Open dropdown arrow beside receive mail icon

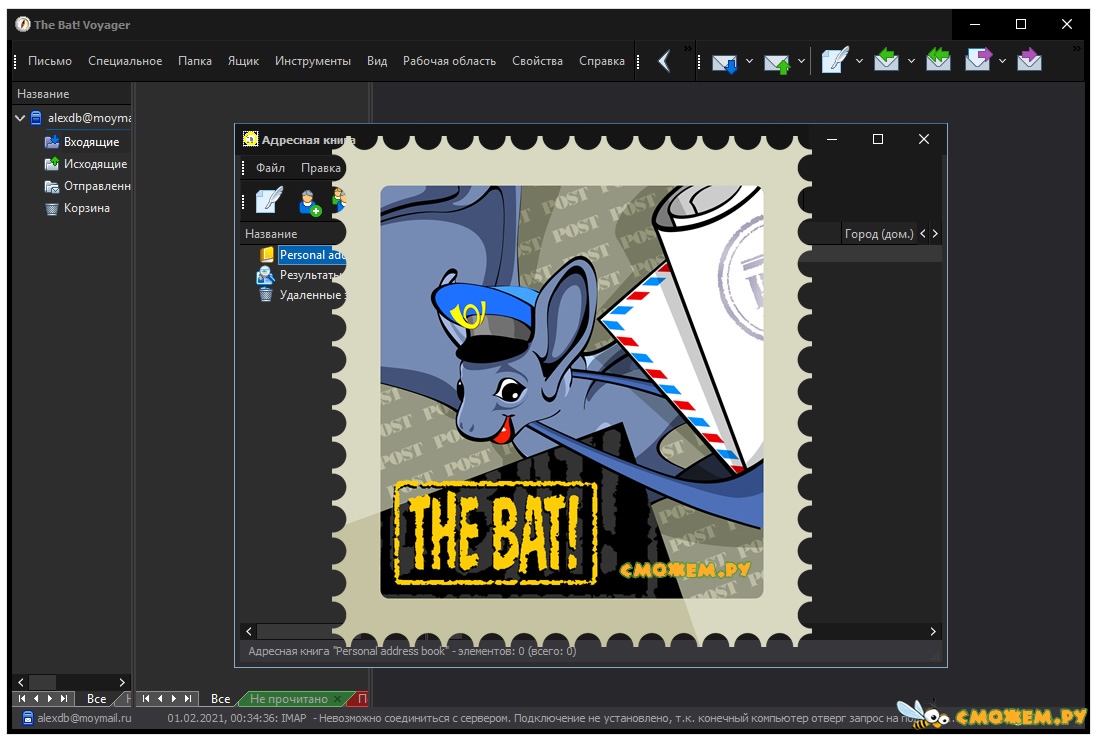click(x=749, y=61)
